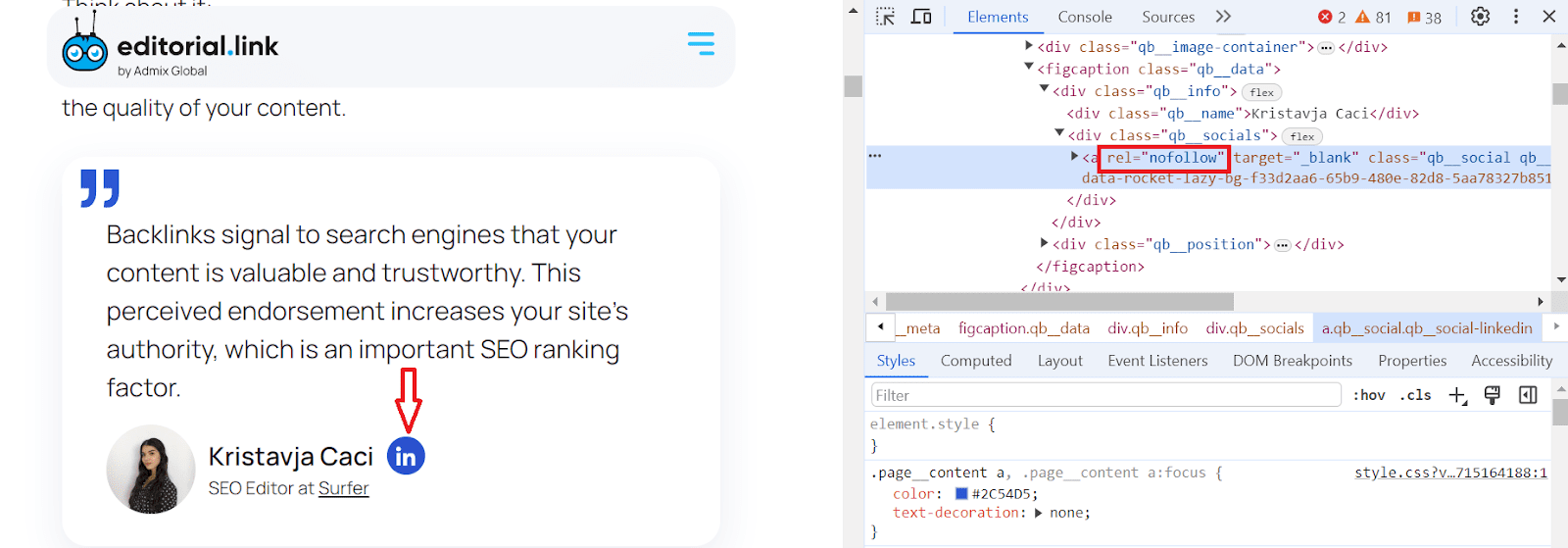Click the paint-roller rendering emulation icon

click(1493, 395)
